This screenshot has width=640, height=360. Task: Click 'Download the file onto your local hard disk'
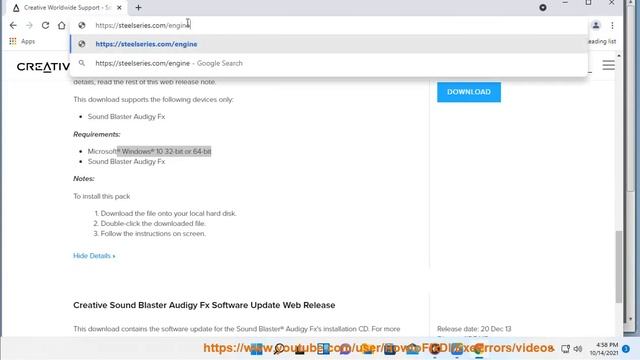pos(168,213)
